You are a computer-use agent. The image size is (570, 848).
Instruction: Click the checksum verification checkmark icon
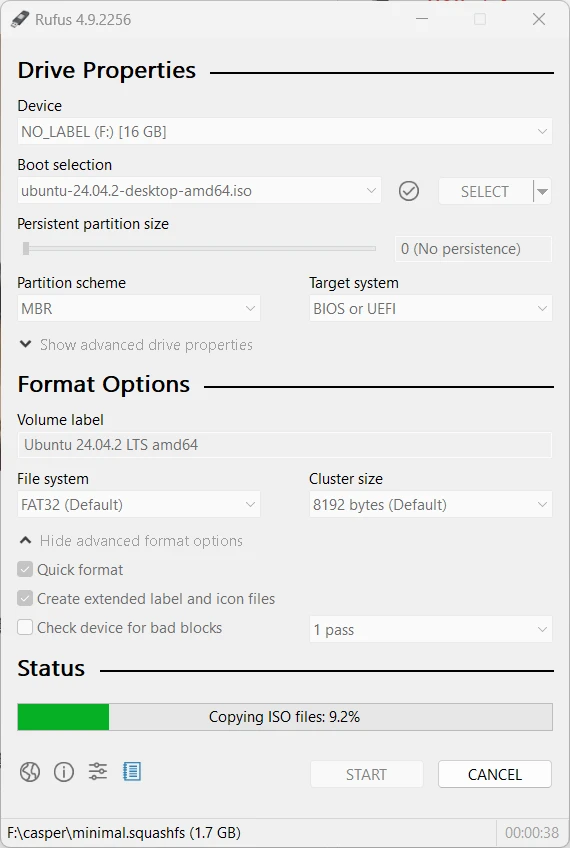(409, 191)
